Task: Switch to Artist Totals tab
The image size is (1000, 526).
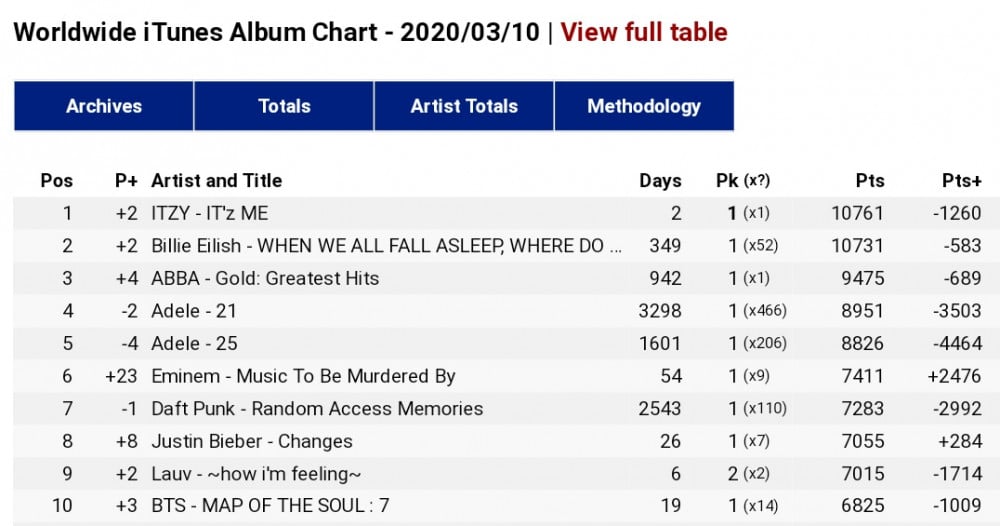Action: pyautogui.click(x=464, y=106)
